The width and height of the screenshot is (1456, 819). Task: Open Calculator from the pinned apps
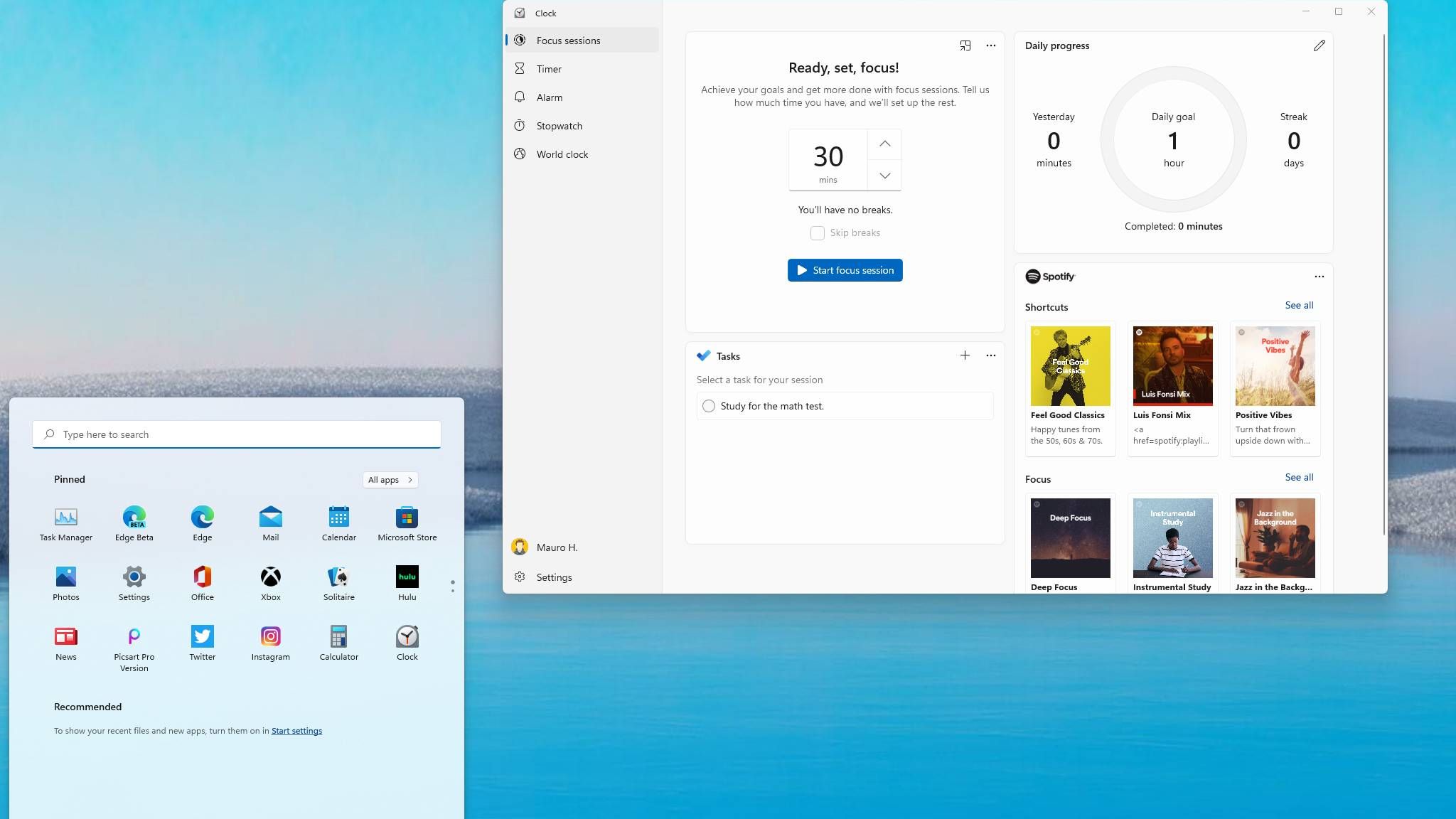click(338, 637)
